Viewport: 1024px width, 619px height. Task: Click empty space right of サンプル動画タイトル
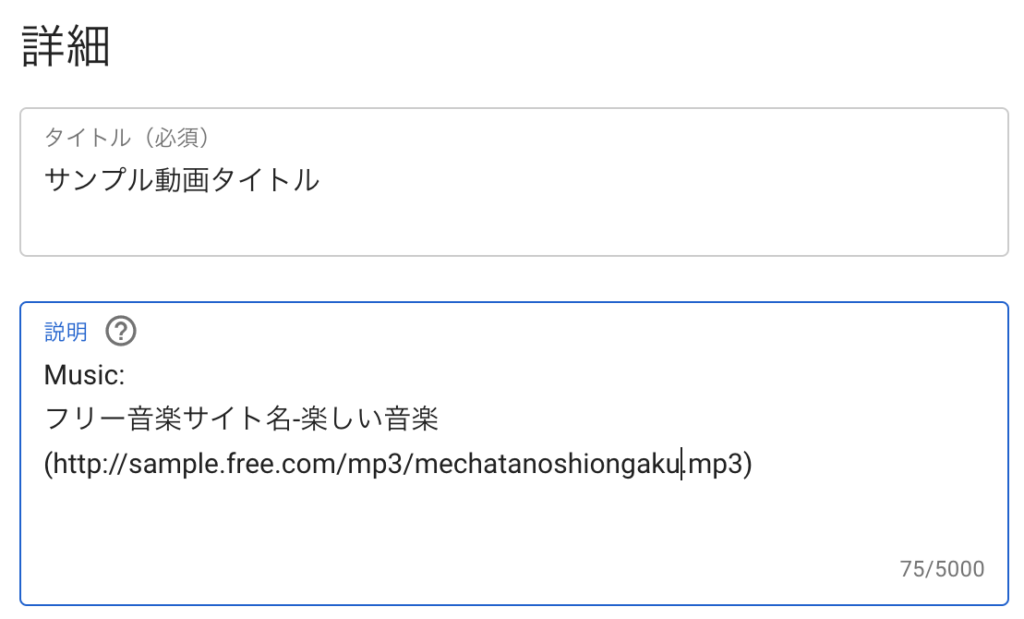tap(650, 180)
